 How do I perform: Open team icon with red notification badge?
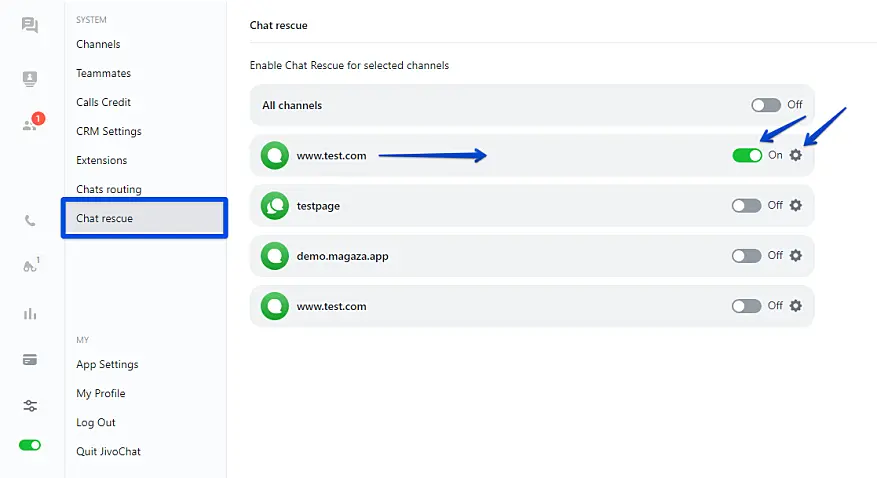(x=30, y=125)
